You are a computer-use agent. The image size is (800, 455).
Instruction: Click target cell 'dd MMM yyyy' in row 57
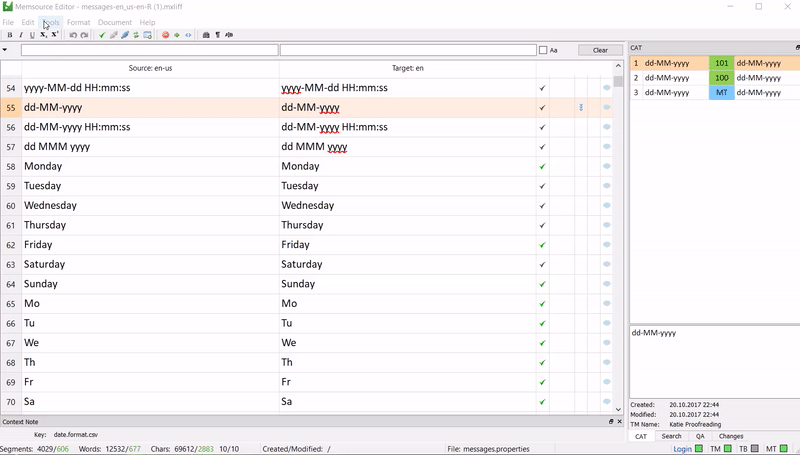click(x=407, y=147)
